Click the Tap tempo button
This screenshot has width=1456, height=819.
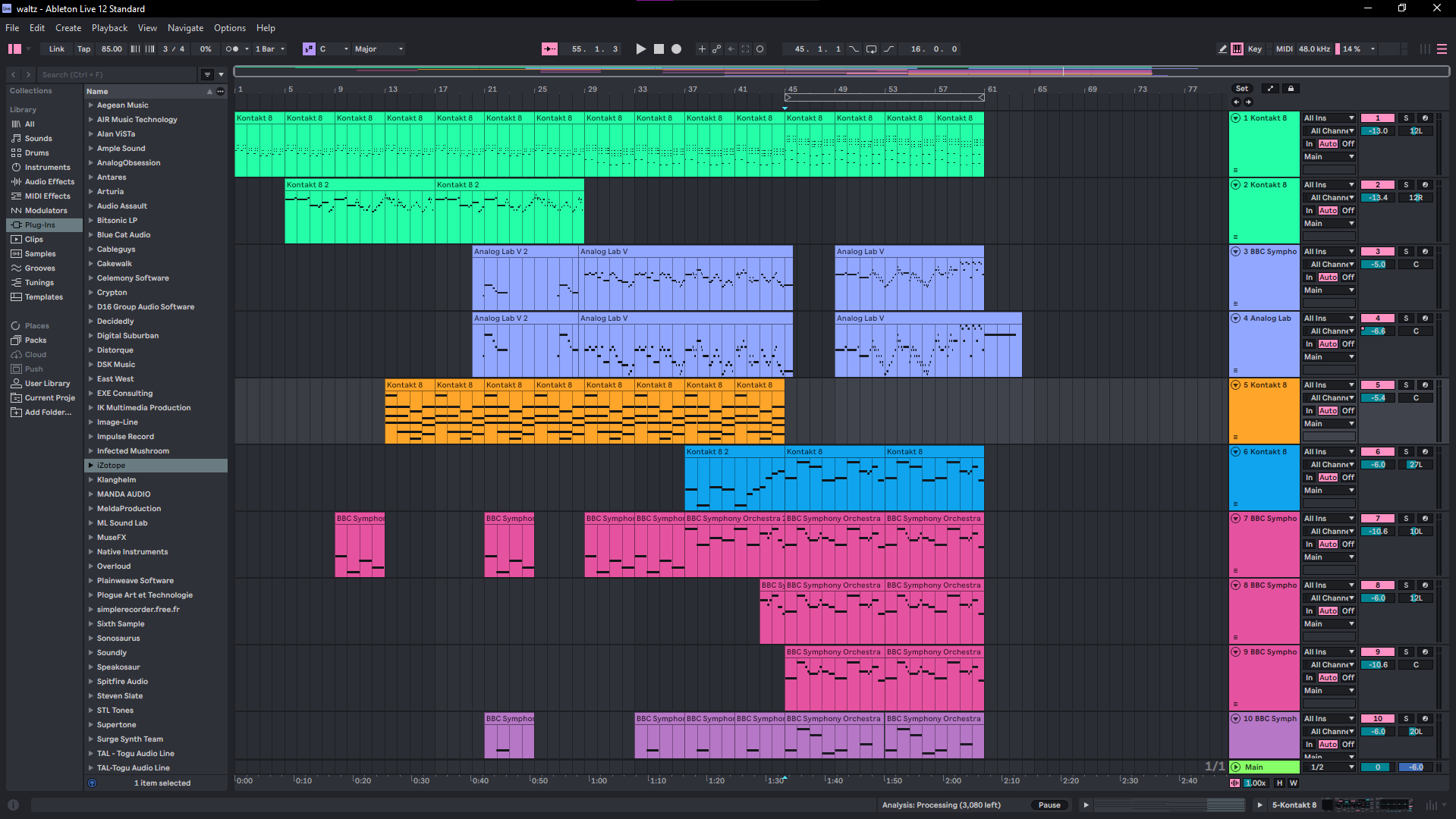pyautogui.click(x=83, y=49)
